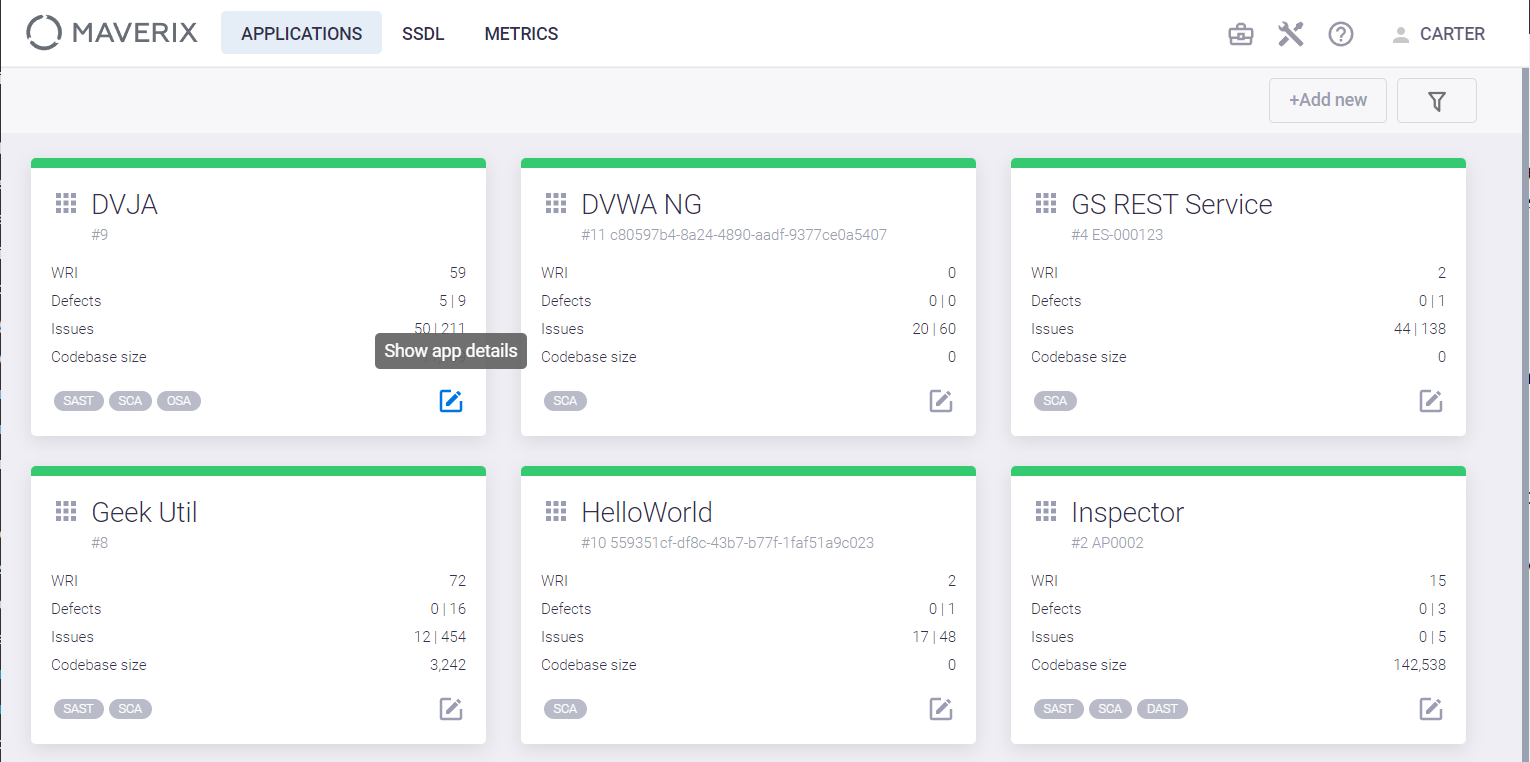Screen dimensions: 1530x762
Task: Switch to the METRICS tab
Action: point(521,34)
